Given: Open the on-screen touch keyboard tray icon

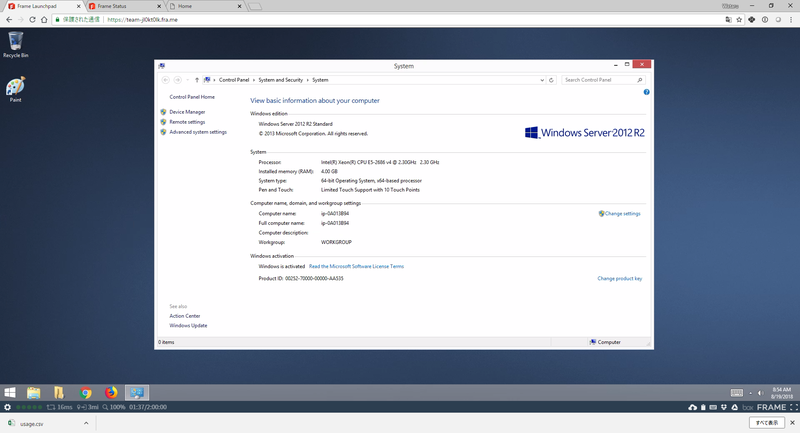Looking at the screenshot, I should [737, 393].
